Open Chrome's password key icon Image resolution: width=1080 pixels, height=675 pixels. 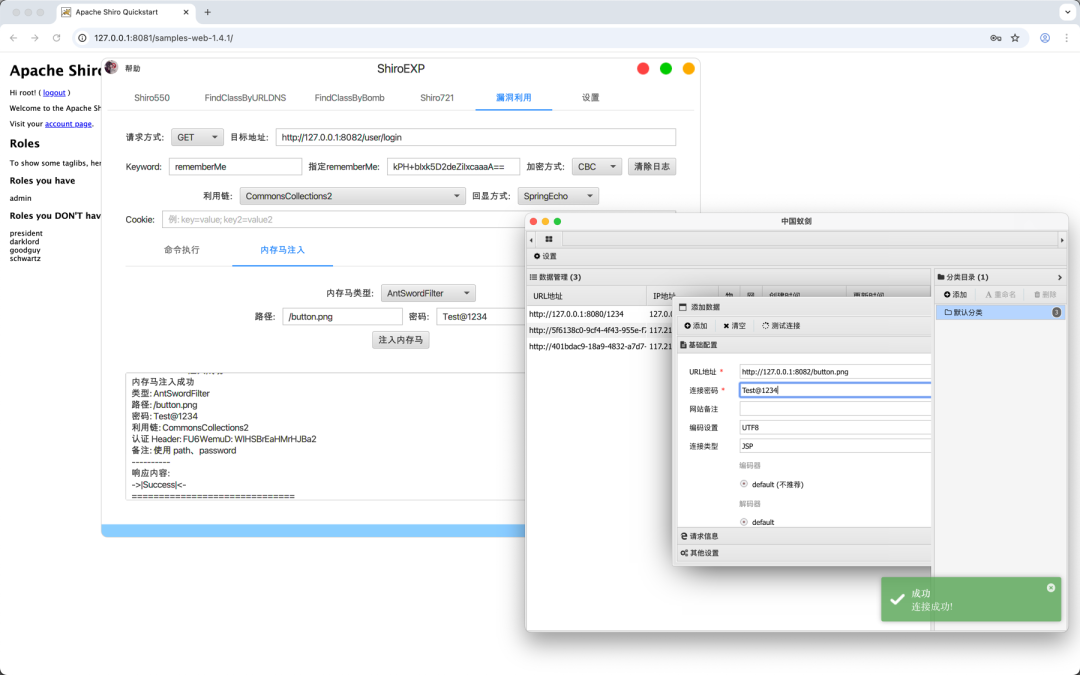tap(995, 38)
